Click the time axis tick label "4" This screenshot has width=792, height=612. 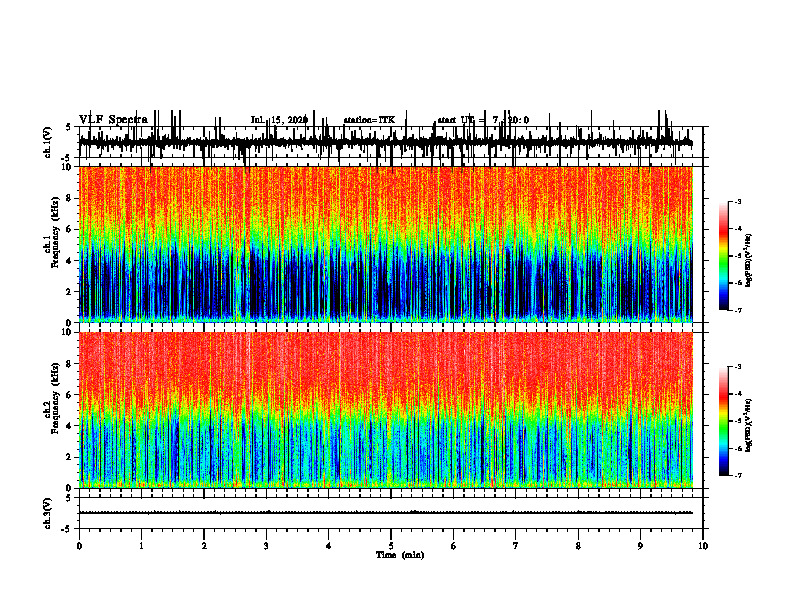329,546
